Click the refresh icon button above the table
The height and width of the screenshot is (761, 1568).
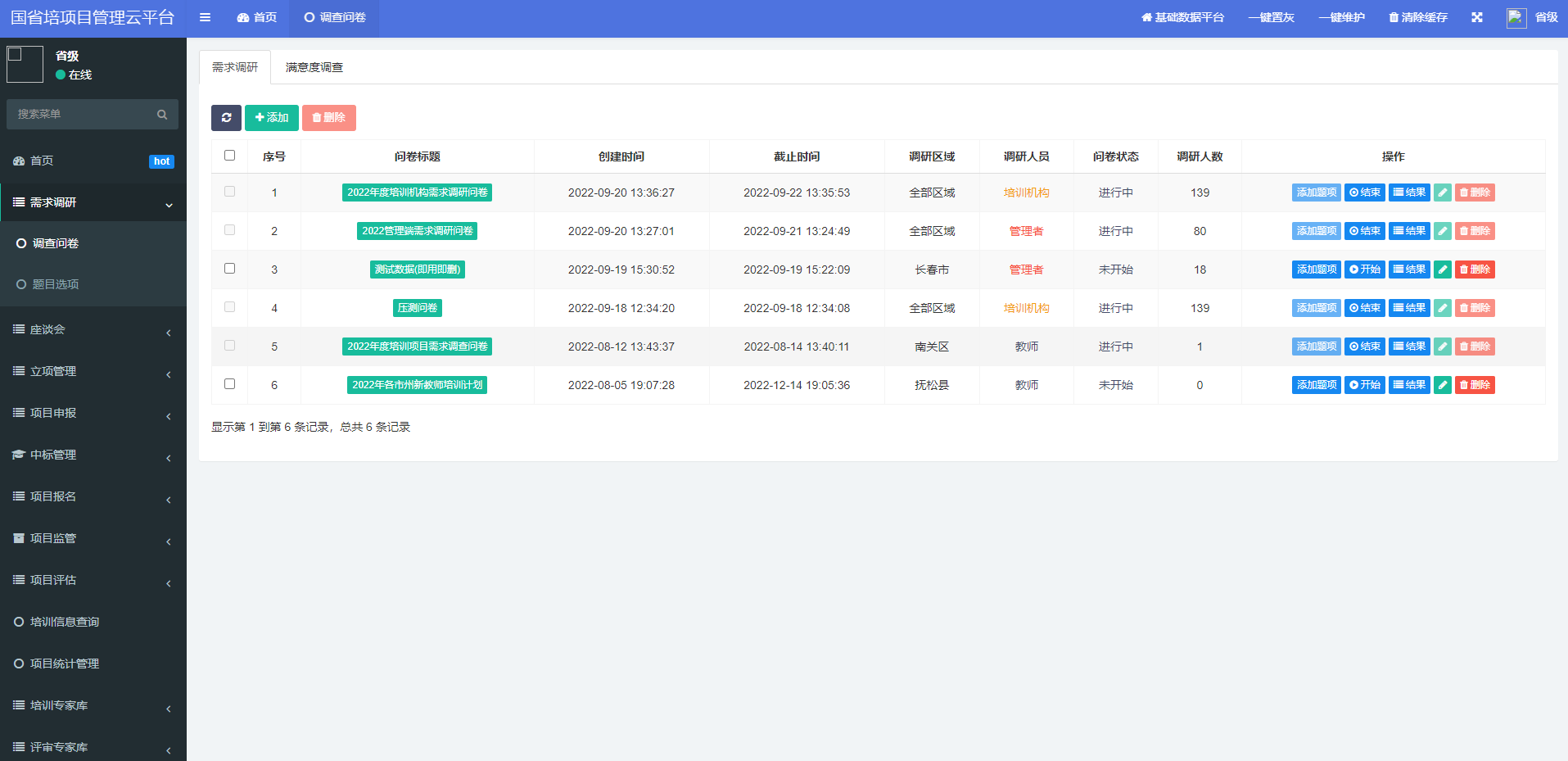(226, 118)
